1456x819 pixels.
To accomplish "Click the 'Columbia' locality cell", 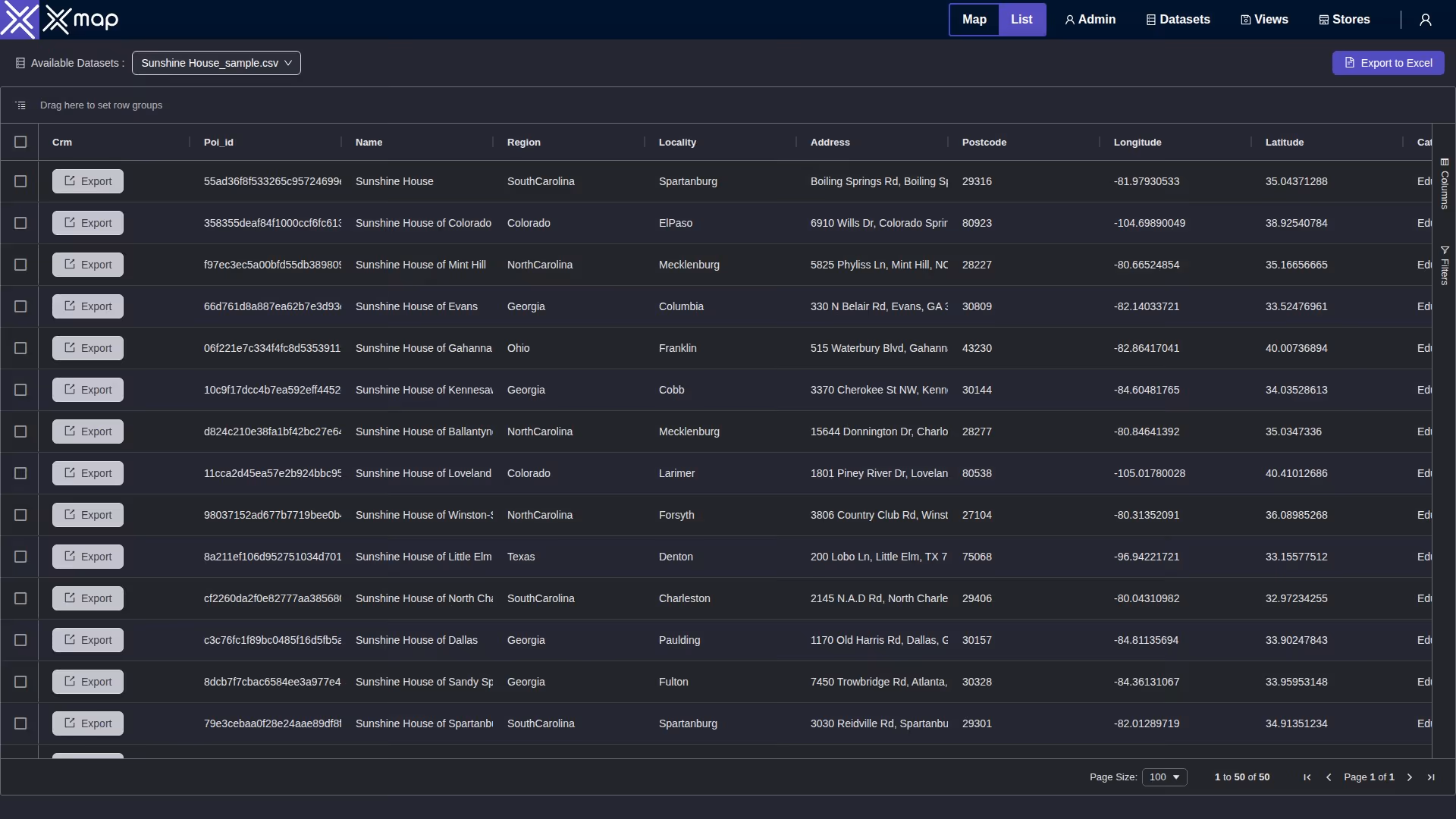I will 681,306.
